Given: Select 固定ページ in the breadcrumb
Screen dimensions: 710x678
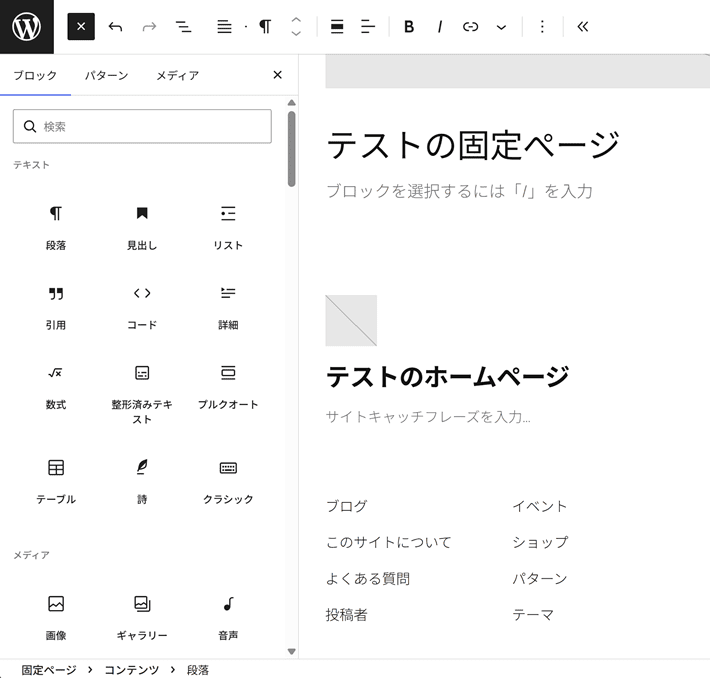Looking at the screenshot, I should pyautogui.click(x=49, y=670).
